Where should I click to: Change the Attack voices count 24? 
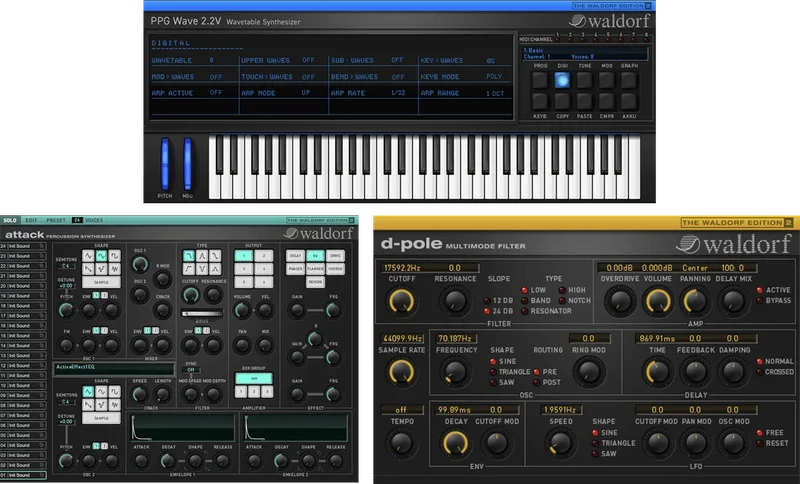(77, 220)
